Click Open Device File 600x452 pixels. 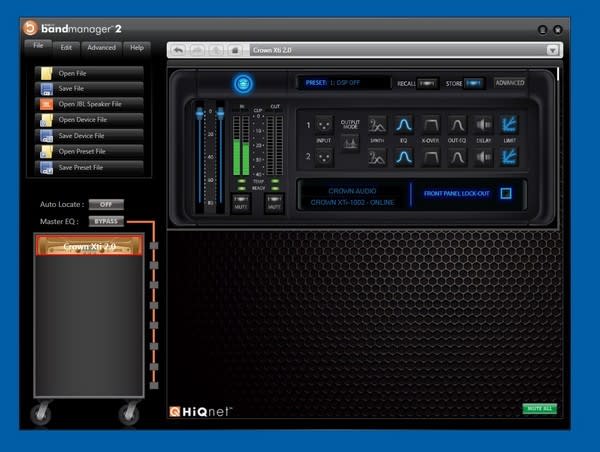89,120
